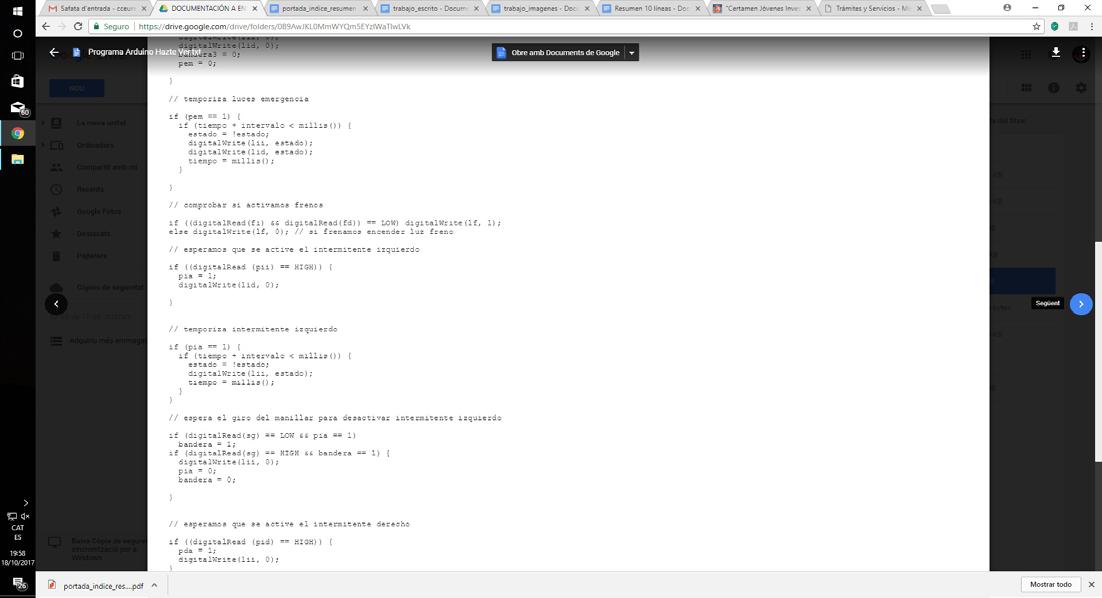Click the Chrome icon on the taskbar
The image size is (1102, 598).
pos(18,134)
